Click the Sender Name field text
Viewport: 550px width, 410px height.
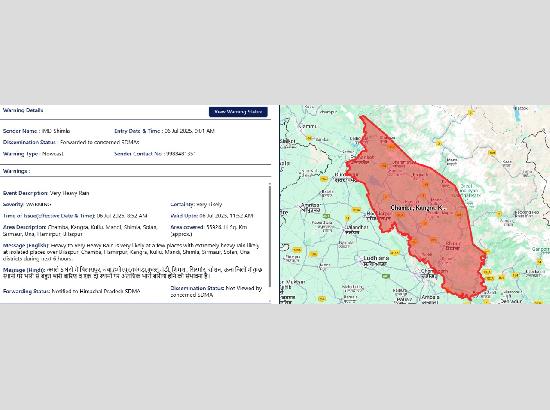click(36, 131)
